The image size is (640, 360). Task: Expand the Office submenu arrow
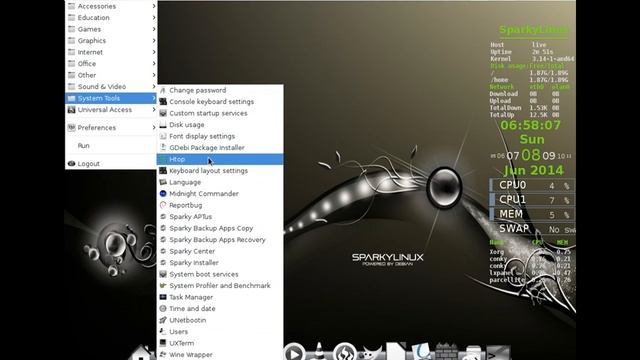pyautogui.click(x=154, y=63)
